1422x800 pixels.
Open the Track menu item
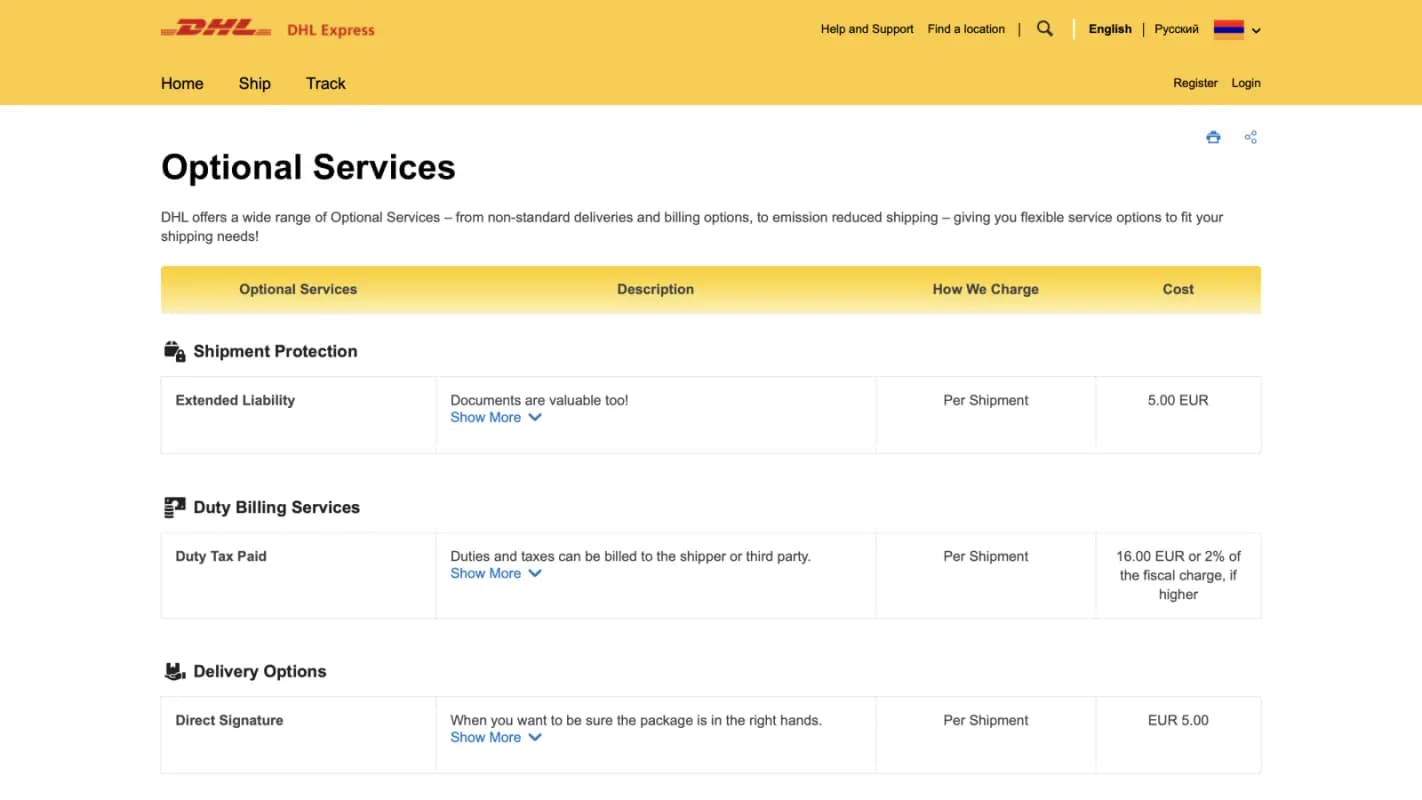coord(325,83)
